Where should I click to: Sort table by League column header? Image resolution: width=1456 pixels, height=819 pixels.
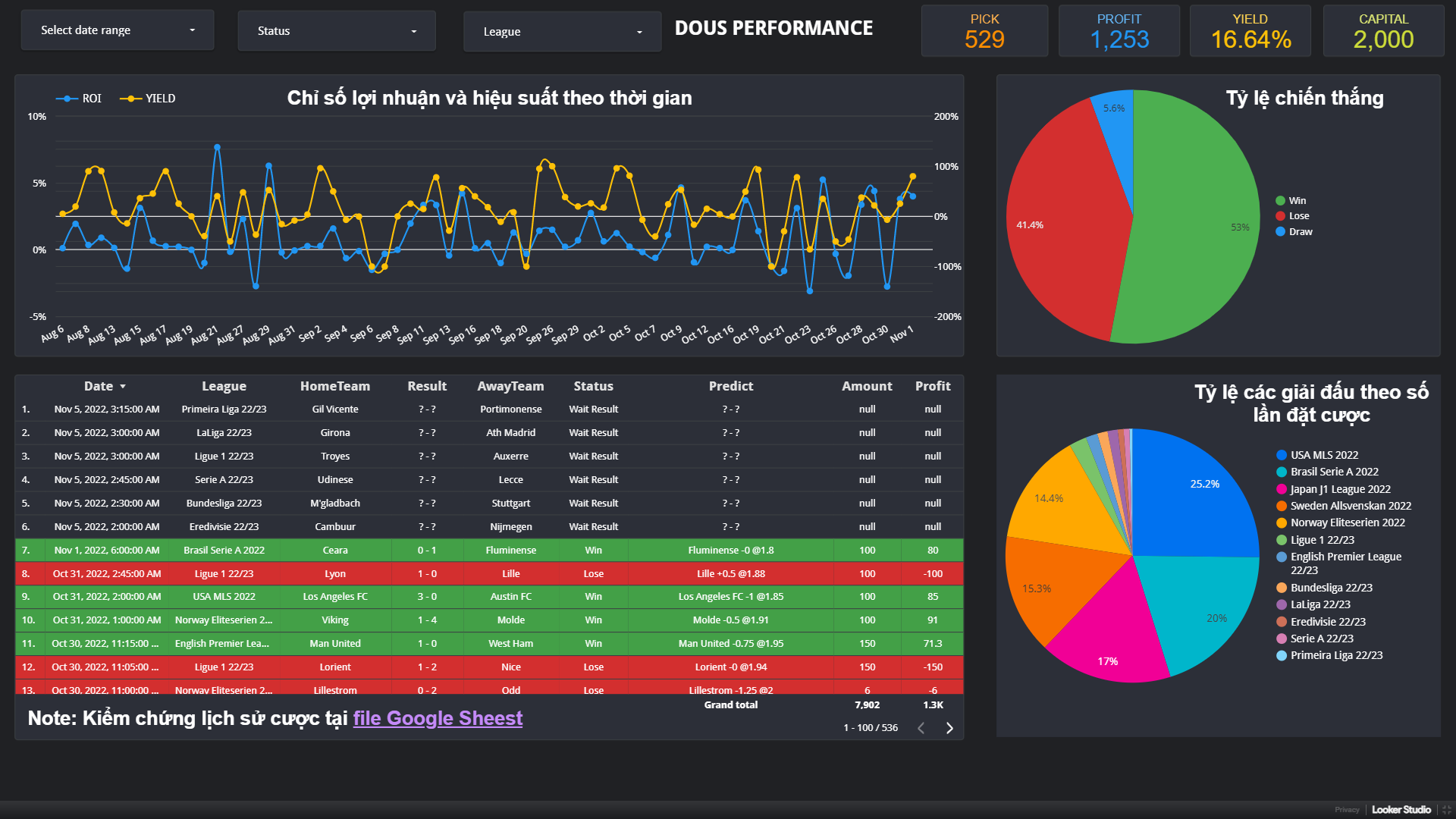point(224,387)
